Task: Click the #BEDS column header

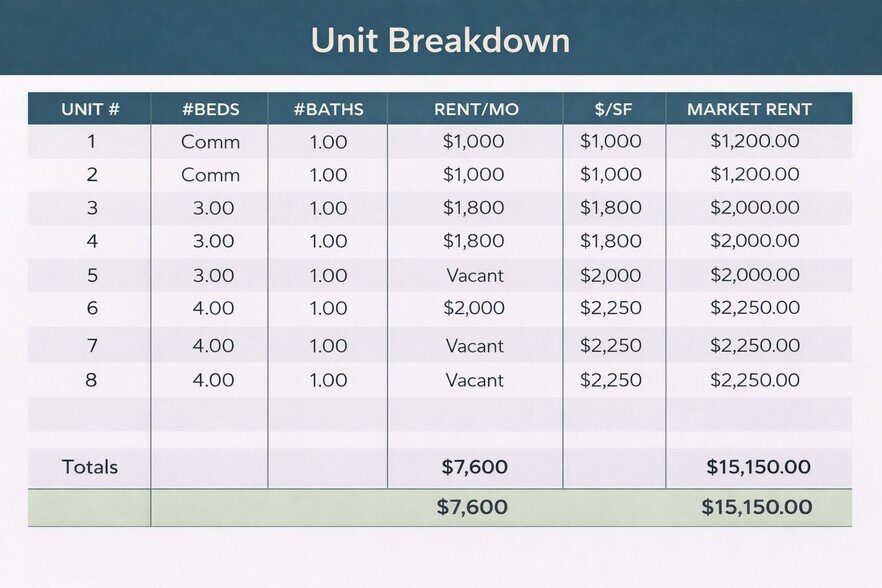Action: tap(210, 109)
